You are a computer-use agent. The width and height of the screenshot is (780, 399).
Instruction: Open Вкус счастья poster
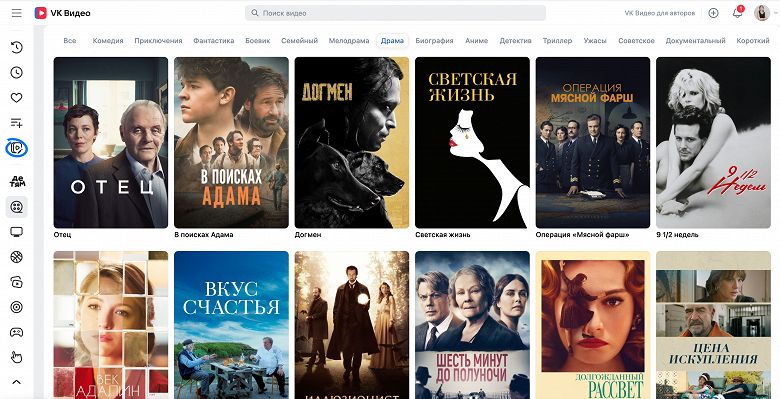click(x=231, y=325)
